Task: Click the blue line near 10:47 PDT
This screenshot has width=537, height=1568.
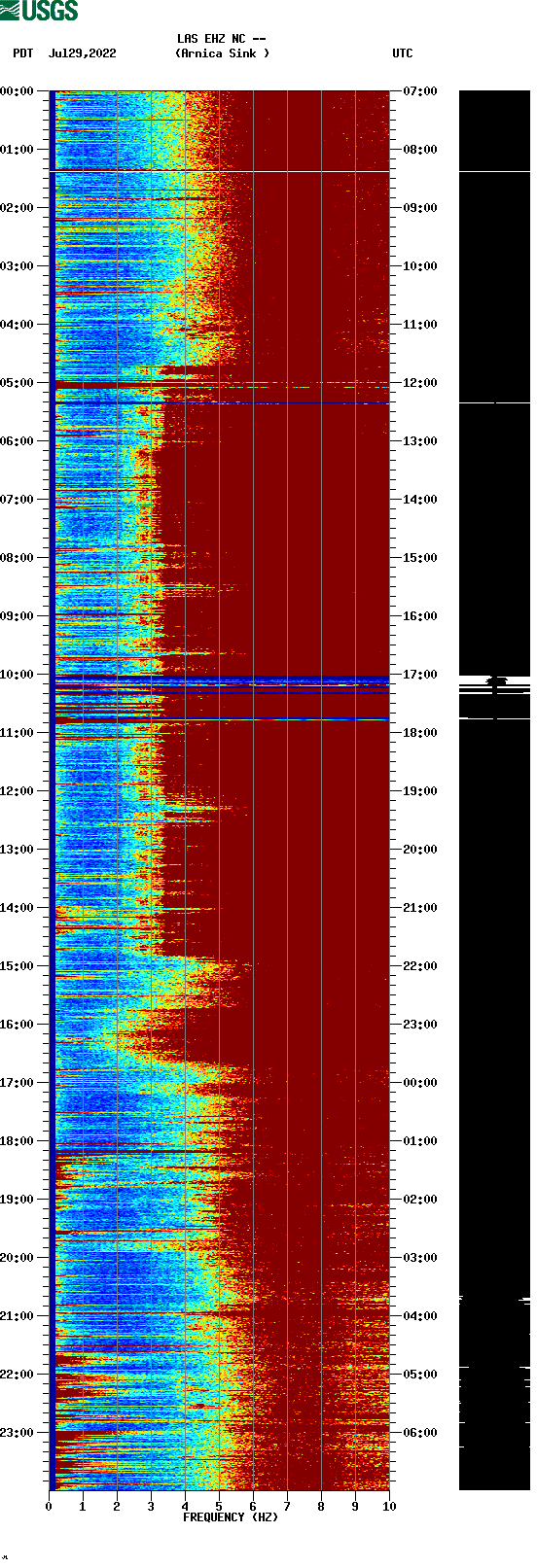Action: [x=220, y=719]
